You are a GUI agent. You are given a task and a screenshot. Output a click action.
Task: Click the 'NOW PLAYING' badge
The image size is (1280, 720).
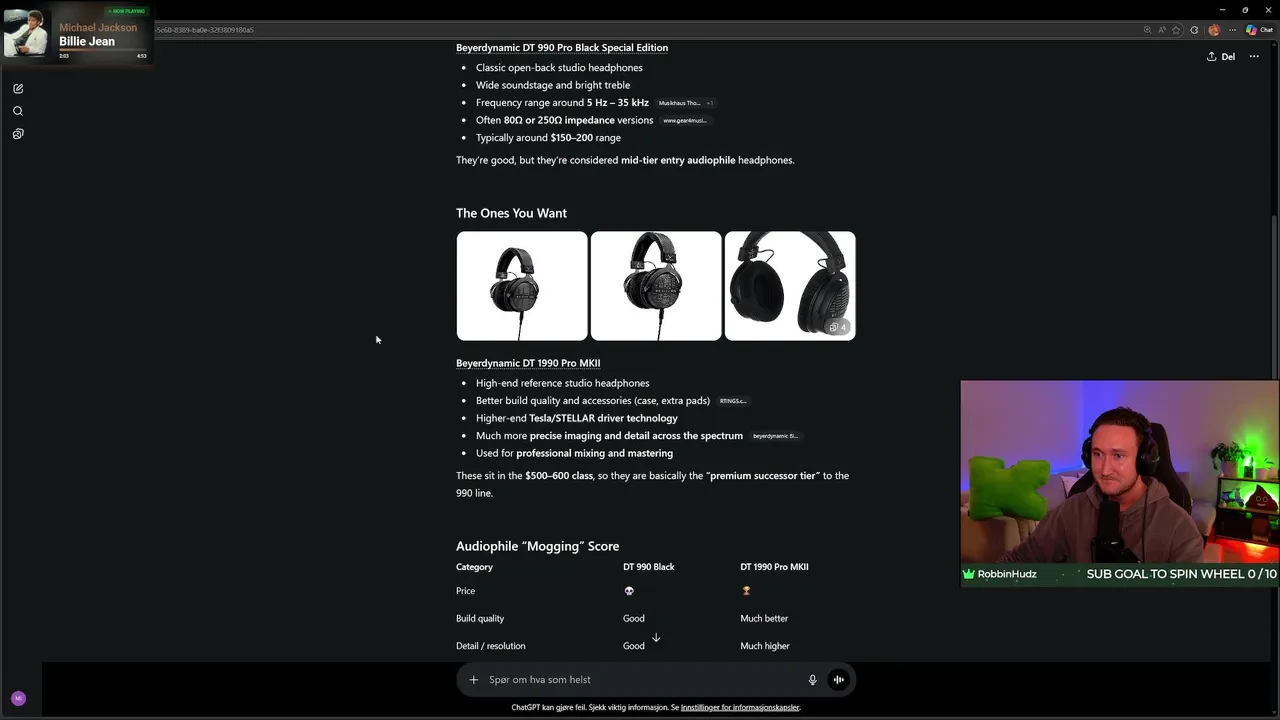pyautogui.click(x=126, y=11)
